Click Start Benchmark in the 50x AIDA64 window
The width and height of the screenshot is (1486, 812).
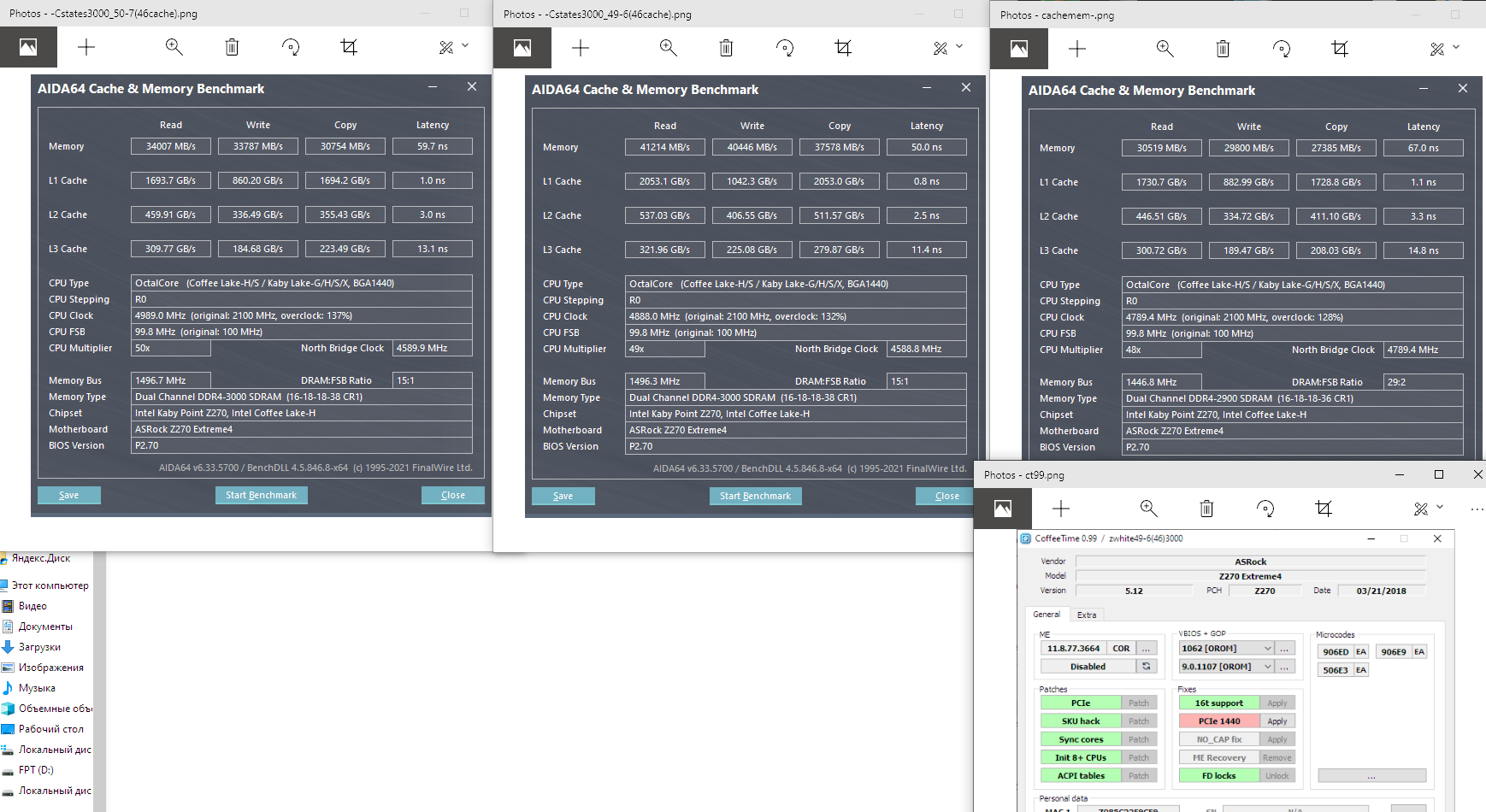(x=261, y=495)
